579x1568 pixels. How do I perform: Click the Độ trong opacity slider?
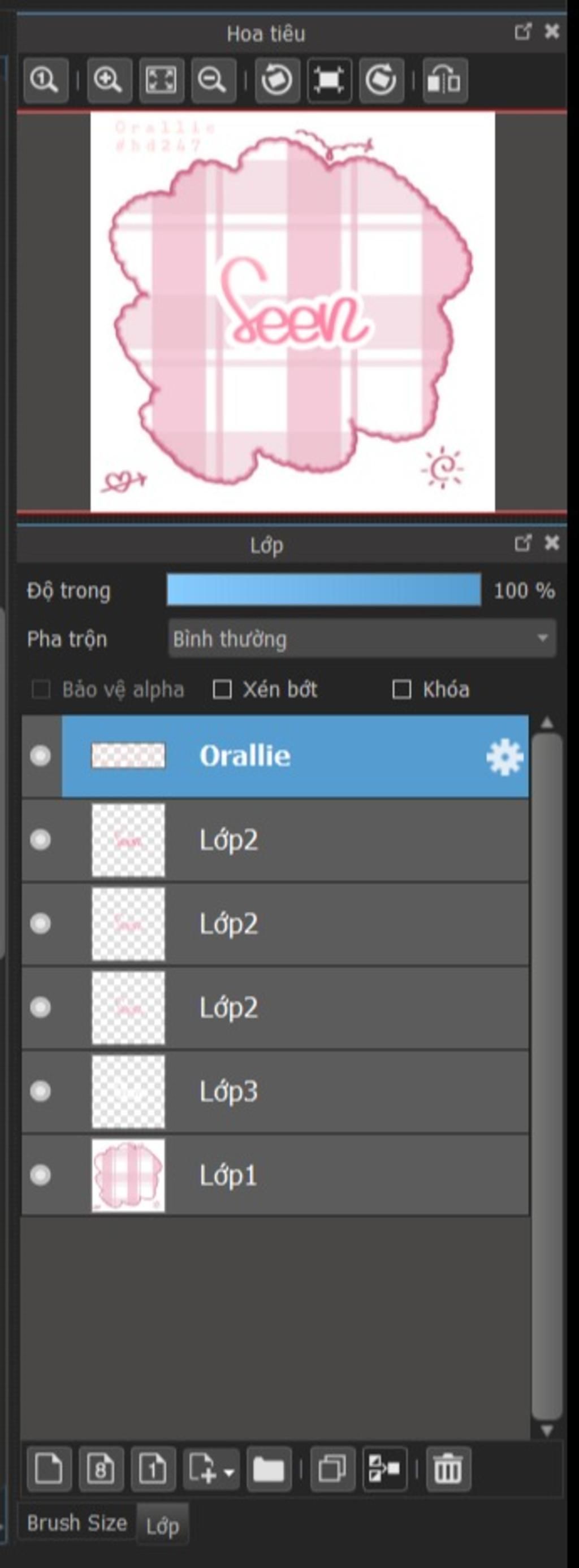click(x=323, y=590)
